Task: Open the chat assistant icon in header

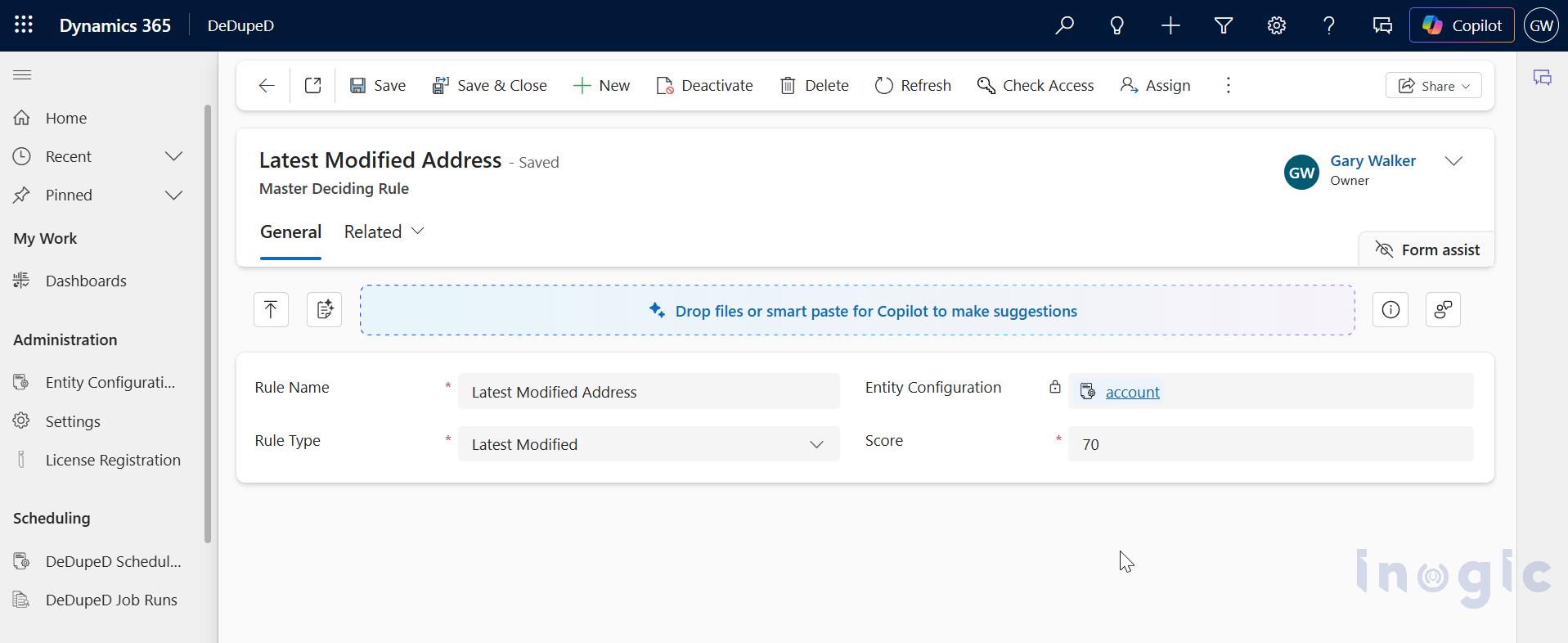Action: tap(1382, 25)
